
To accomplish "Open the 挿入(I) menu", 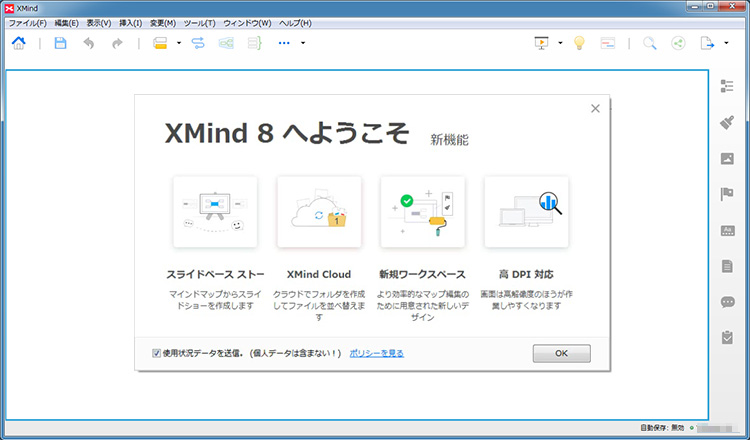I will (131, 23).
